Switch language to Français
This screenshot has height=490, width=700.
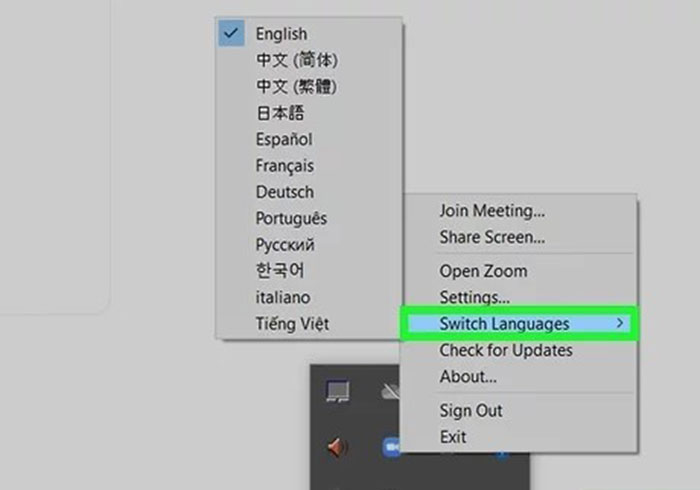click(x=309, y=166)
